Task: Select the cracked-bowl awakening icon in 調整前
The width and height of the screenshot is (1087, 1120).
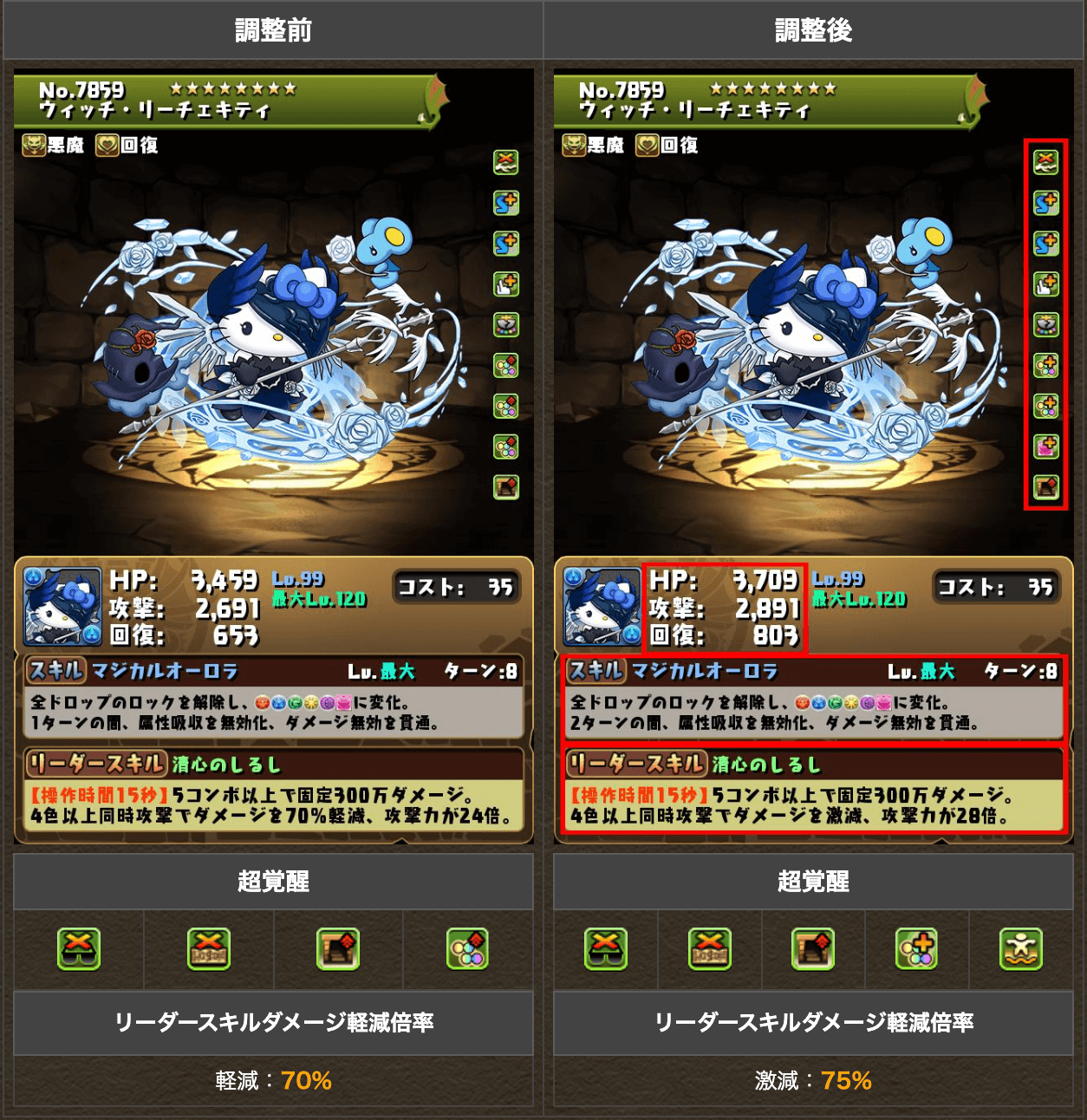Action: [506, 324]
